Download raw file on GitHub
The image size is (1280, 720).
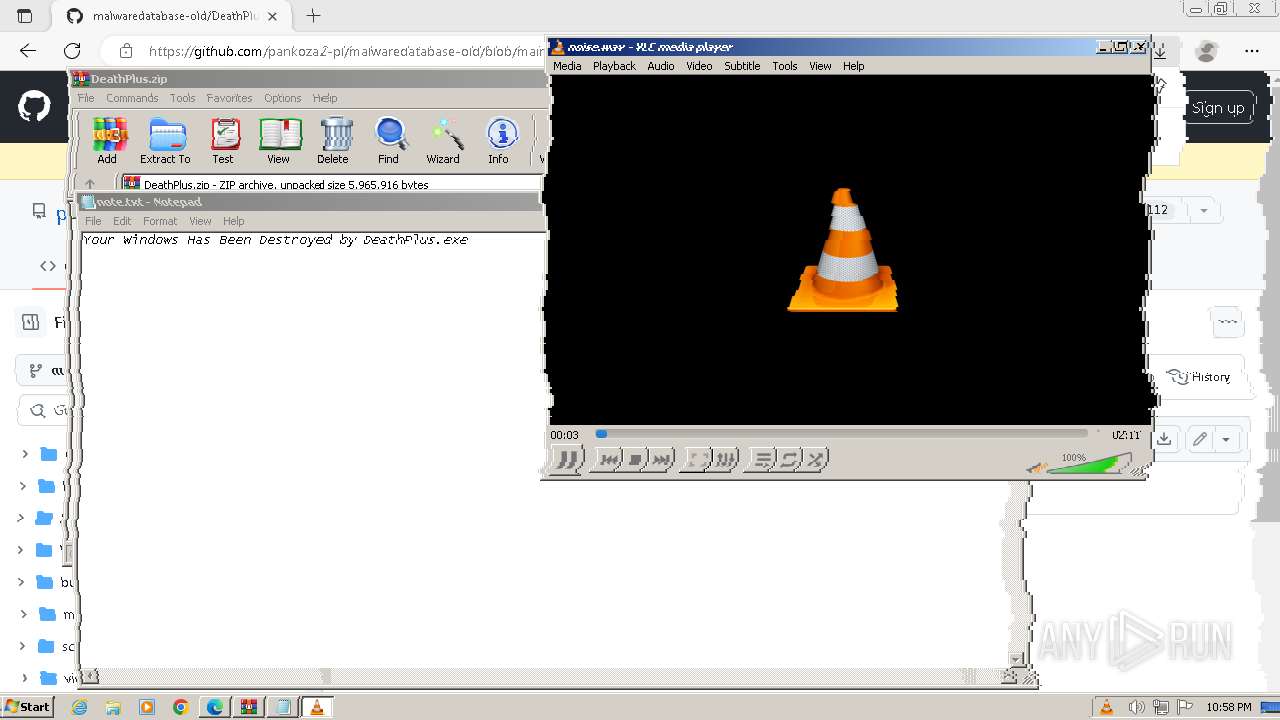tap(1164, 439)
